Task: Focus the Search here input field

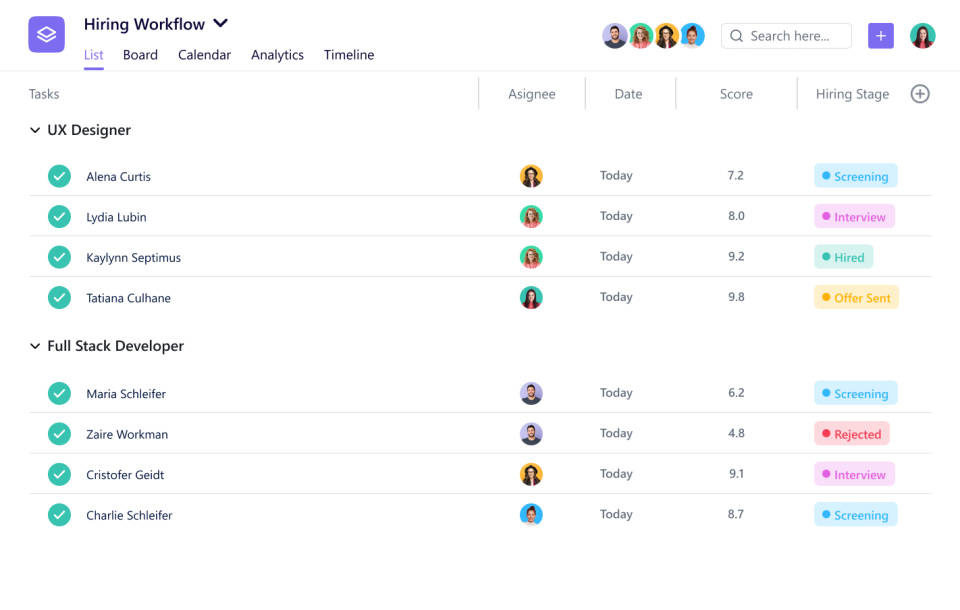Action: click(x=795, y=36)
